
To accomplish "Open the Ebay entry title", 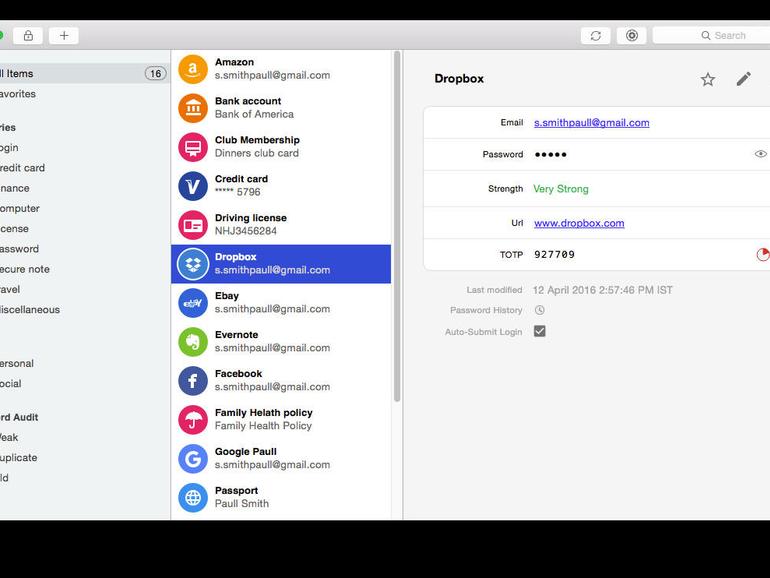I will [x=227, y=296].
